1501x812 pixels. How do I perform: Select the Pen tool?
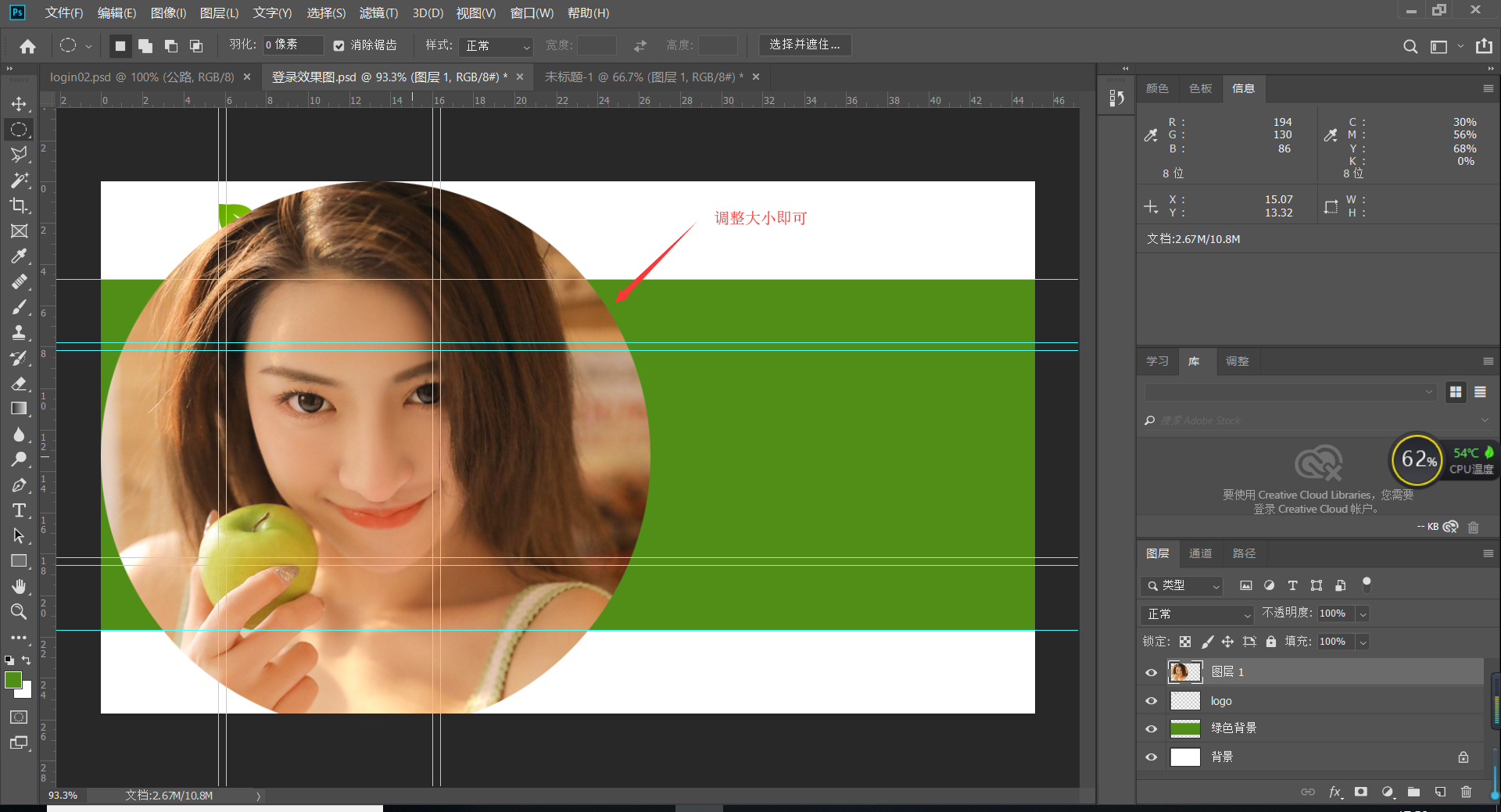tap(19, 485)
